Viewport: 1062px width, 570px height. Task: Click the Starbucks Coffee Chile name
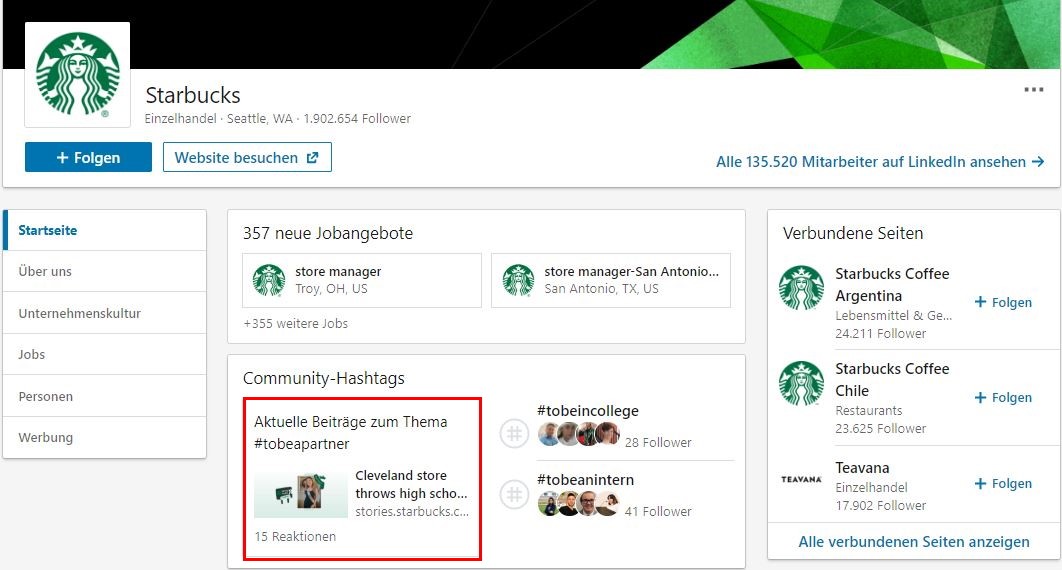click(x=892, y=380)
